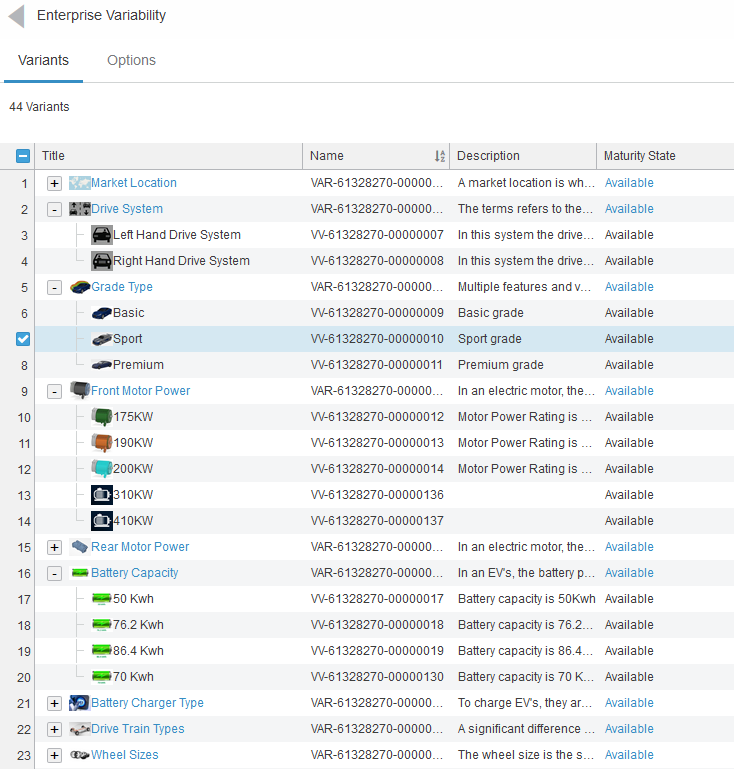Collapse the Drive System node

(x=54, y=209)
